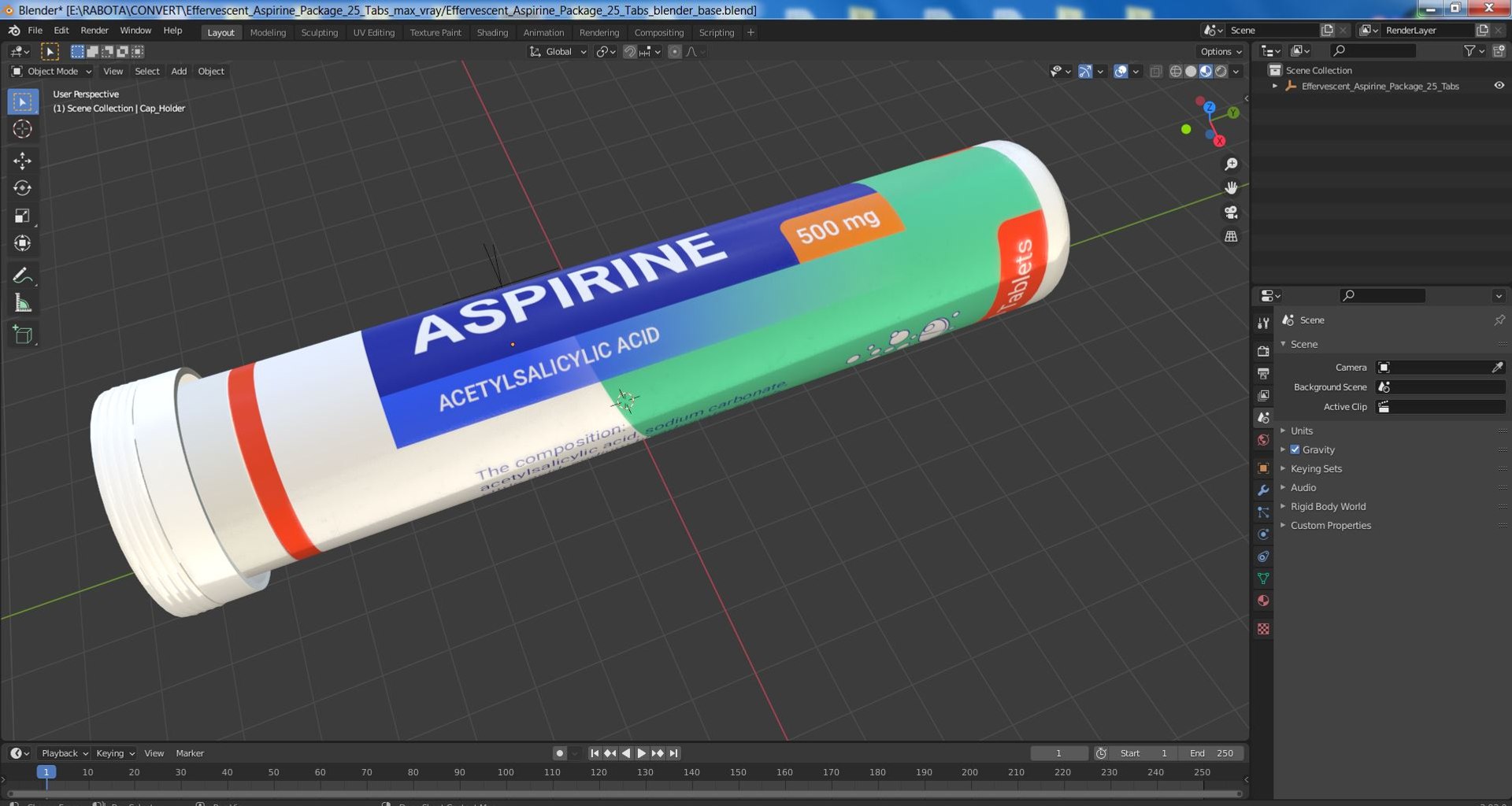Switch perspective/orthographic grid icon
Image resolution: width=1512 pixels, height=806 pixels.
pyautogui.click(x=1231, y=237)
